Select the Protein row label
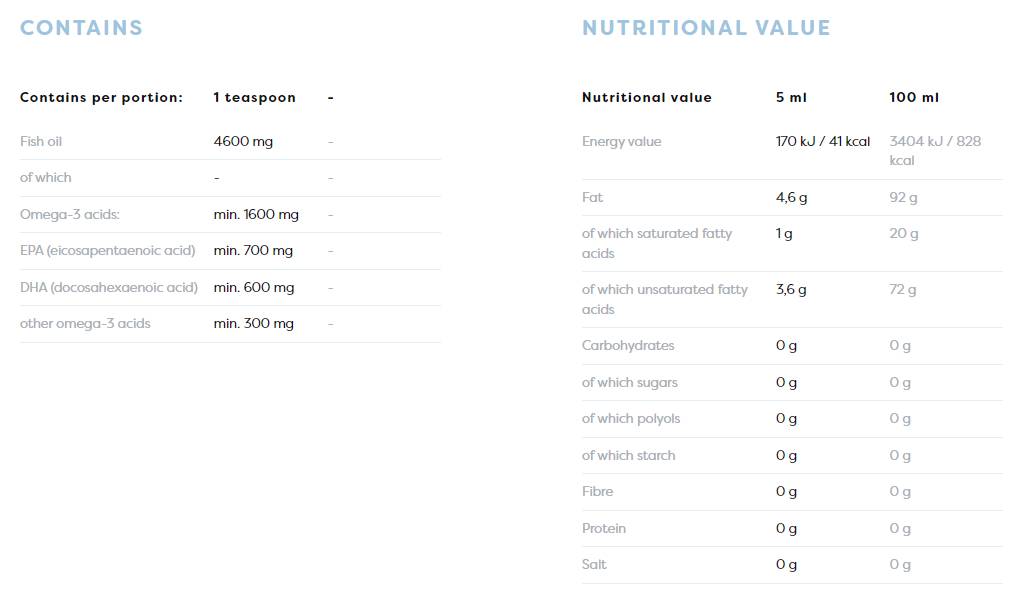The height and width of the screenshot is (593, 1014). pyautogui.click(x=604, y=529)
